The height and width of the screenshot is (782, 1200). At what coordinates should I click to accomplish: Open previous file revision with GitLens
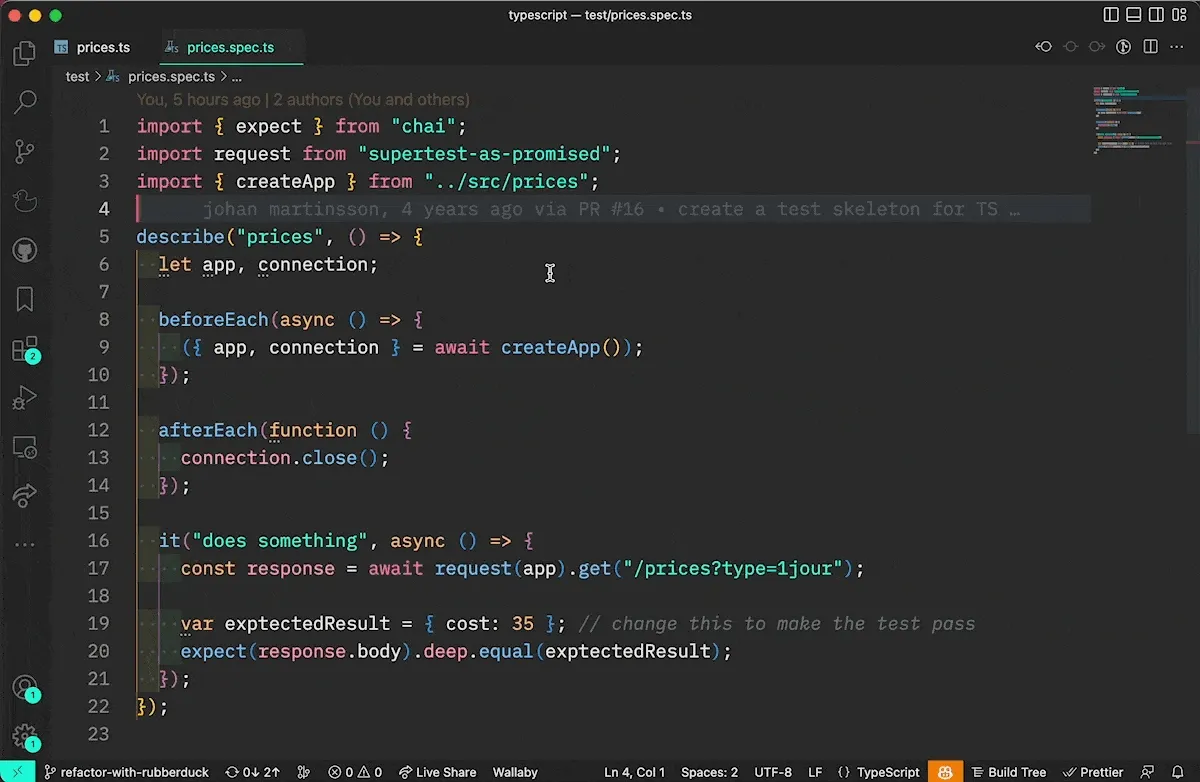tap(1044, 47)
